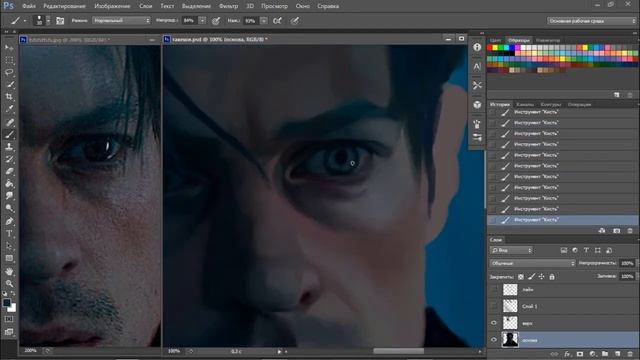The image size is (640, 360).
Task: Select the 'основа' layer thumbnail
Action: point(510,340)
